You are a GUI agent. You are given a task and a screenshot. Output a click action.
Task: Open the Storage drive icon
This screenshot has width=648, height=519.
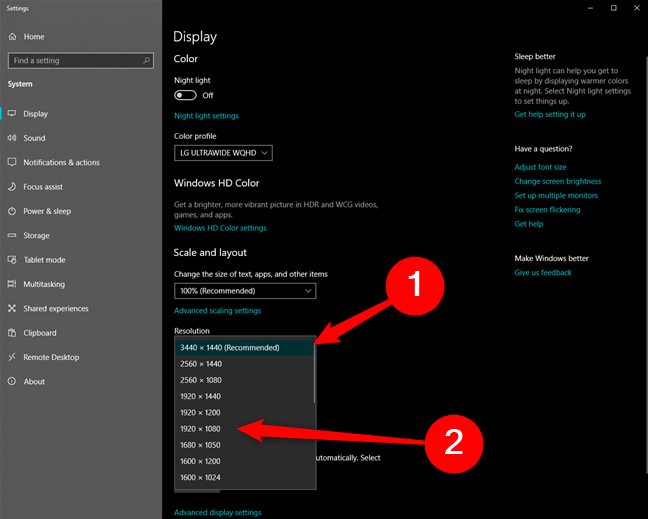(12, 236)
